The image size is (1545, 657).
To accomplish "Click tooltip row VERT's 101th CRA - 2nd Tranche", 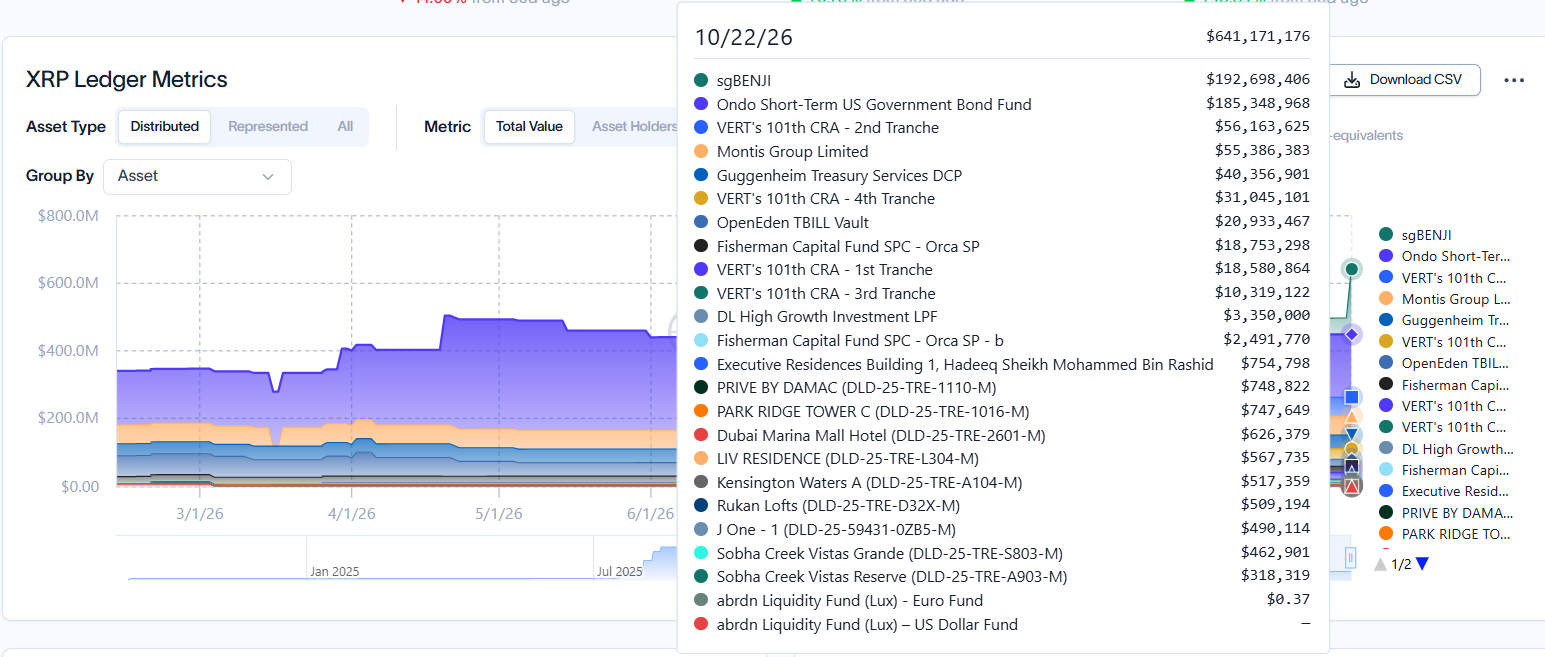I will pyautogui.click(x=1001, y=127).
